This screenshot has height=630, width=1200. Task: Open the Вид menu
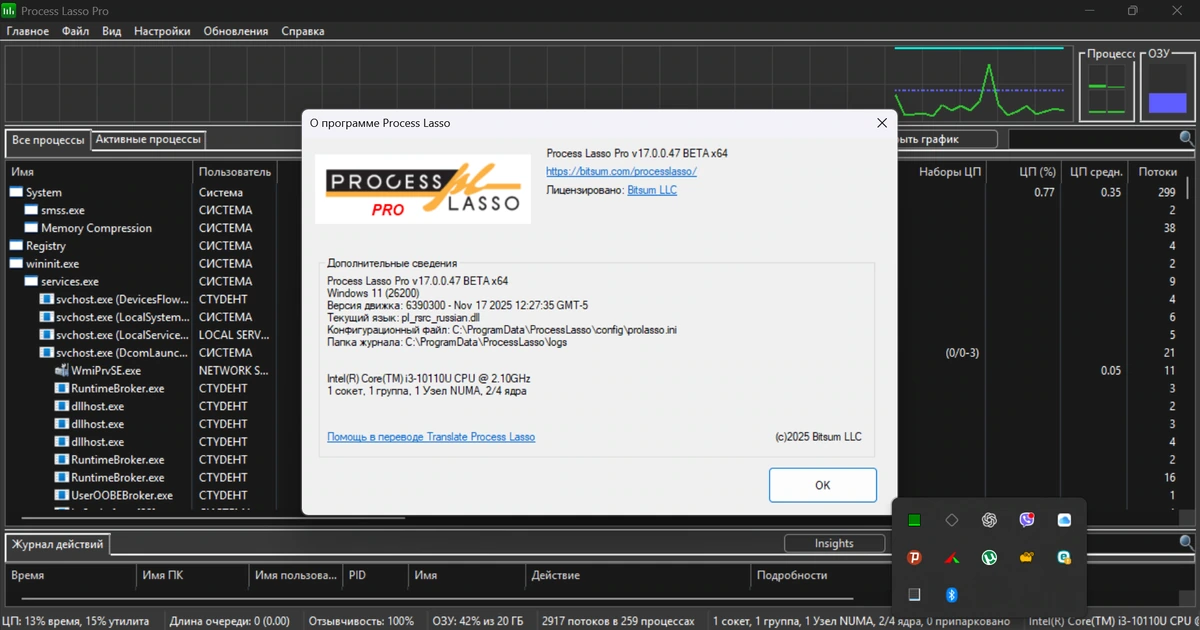coord(112,31)
